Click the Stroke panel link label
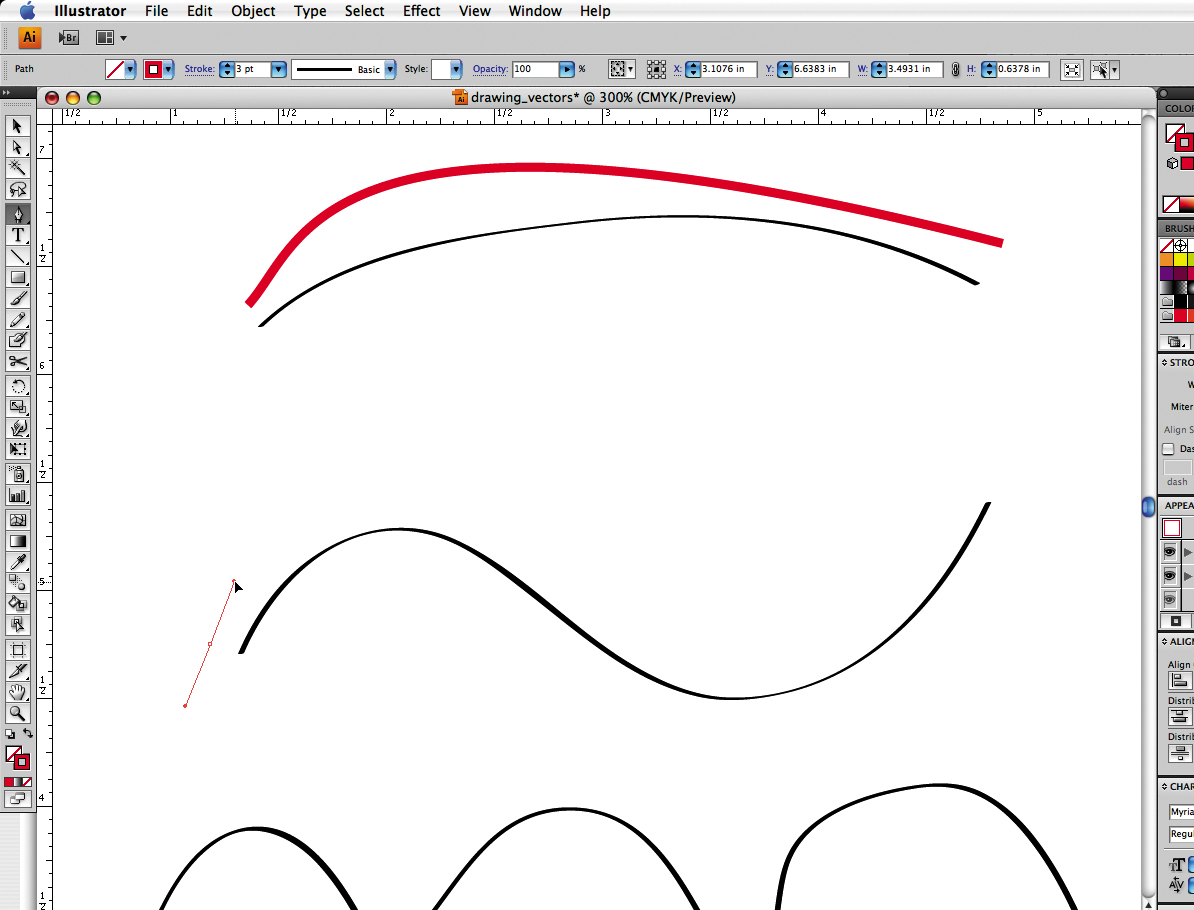Image resolution: width=1194 pixels, height=910 pixels. [x=199, y=70]
